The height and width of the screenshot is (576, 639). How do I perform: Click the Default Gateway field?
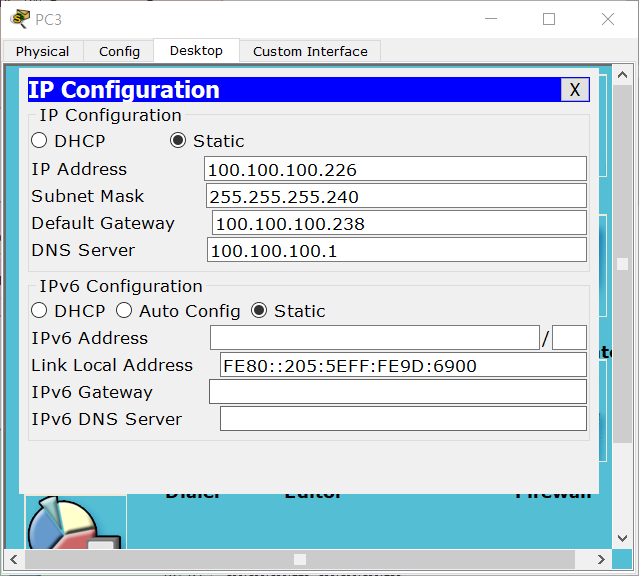399,223
